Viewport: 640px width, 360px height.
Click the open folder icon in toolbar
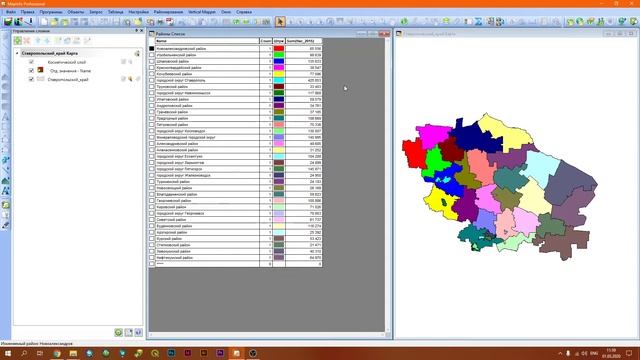coord(54,22)
